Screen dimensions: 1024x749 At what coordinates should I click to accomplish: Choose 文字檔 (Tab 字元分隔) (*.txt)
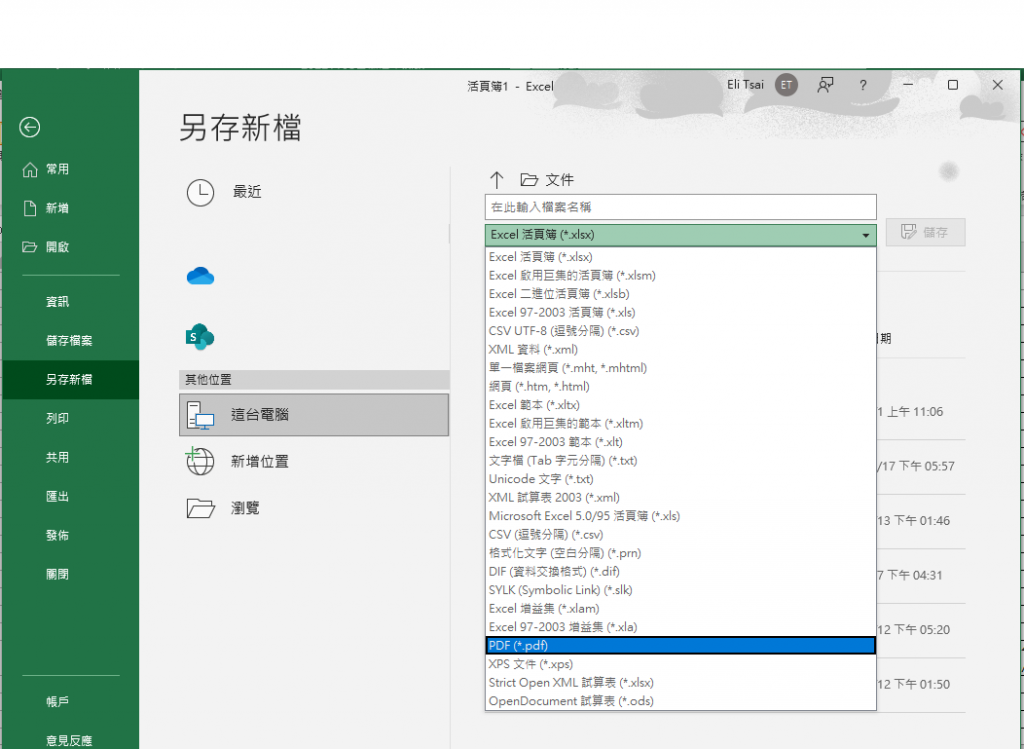[x=680, y=460]
